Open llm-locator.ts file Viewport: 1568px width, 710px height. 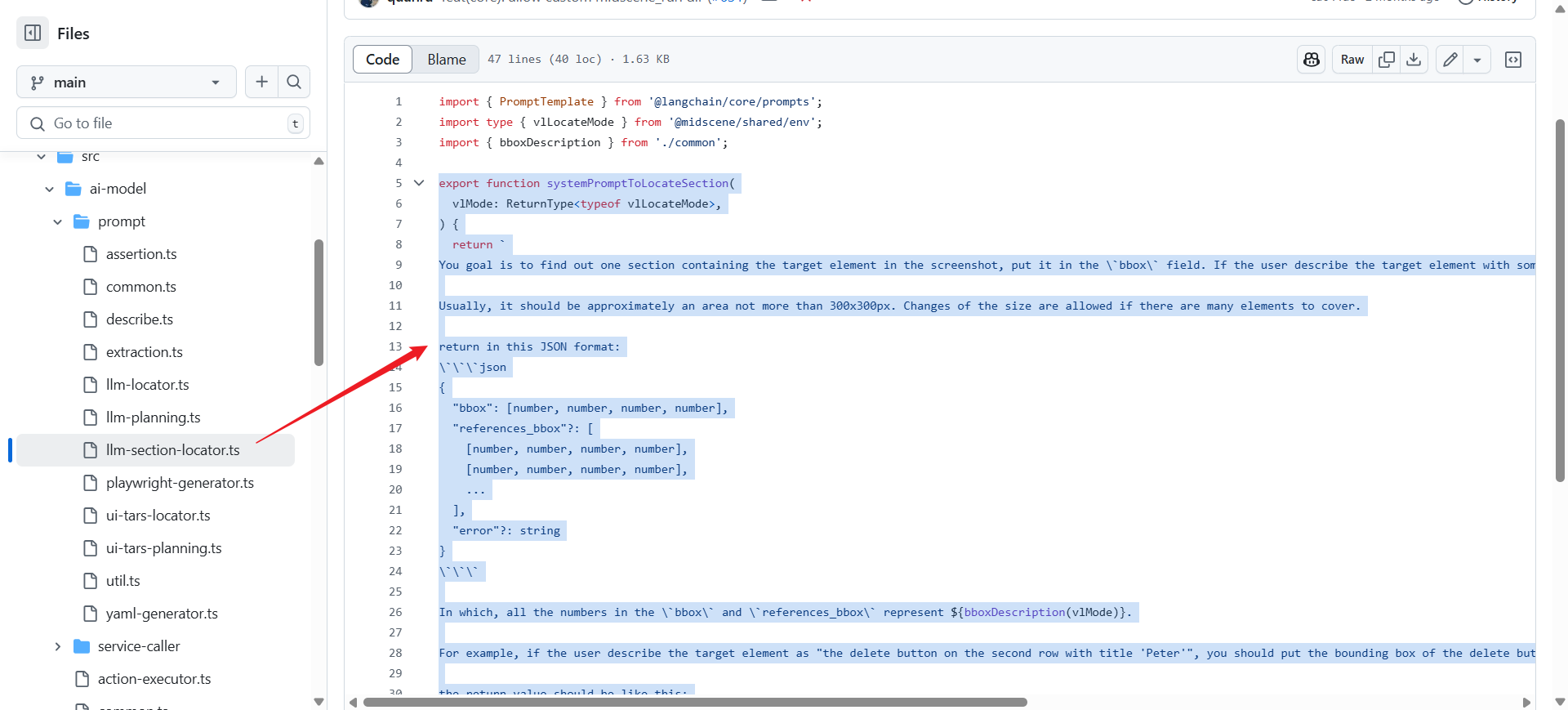(148, 385)
